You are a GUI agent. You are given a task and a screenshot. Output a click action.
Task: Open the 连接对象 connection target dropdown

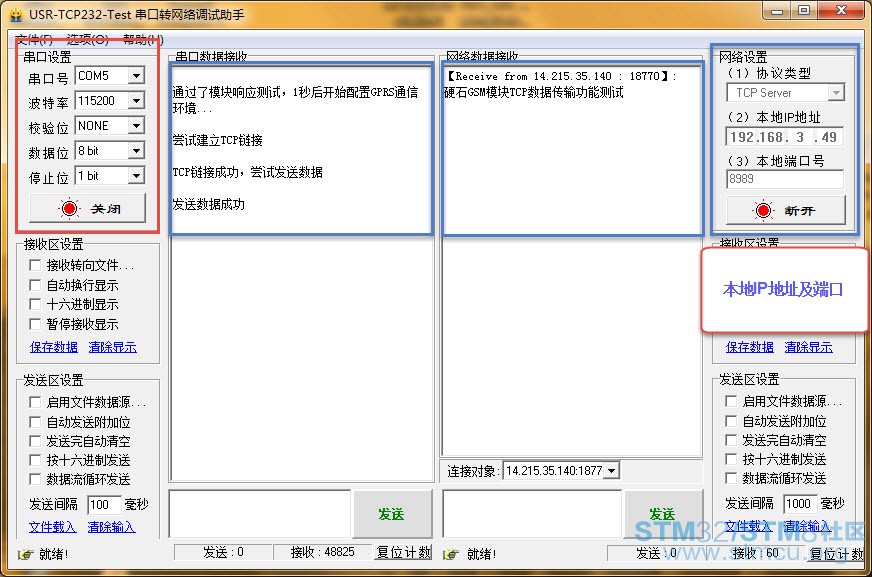pos(612,471)
